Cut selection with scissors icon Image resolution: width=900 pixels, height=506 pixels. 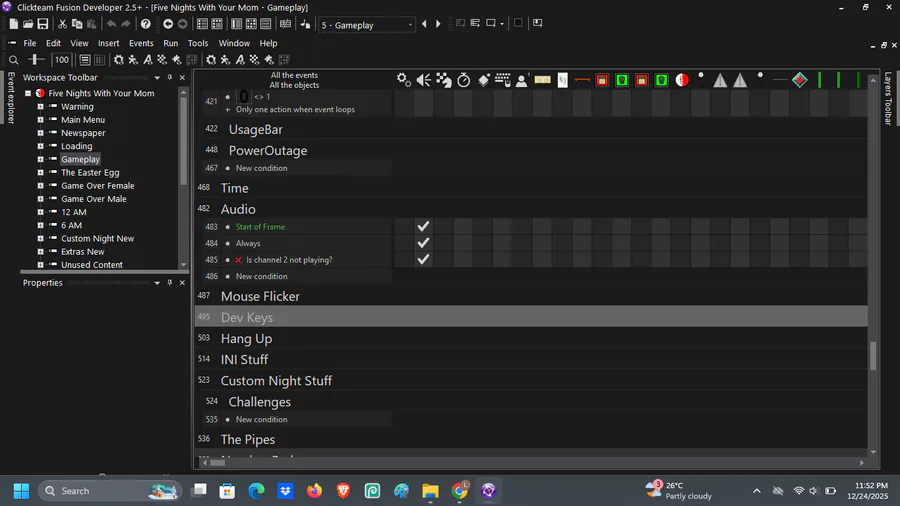[x=62, y=24]
